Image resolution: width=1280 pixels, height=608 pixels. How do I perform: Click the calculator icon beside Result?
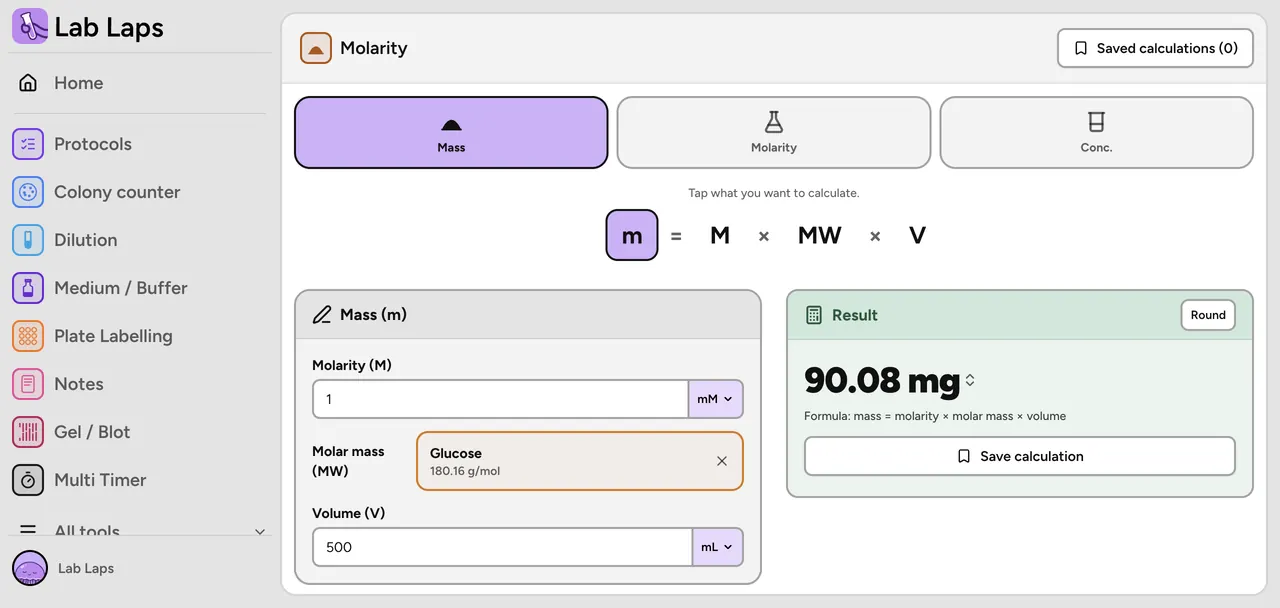pyautogui.click(x=814, y=315)
